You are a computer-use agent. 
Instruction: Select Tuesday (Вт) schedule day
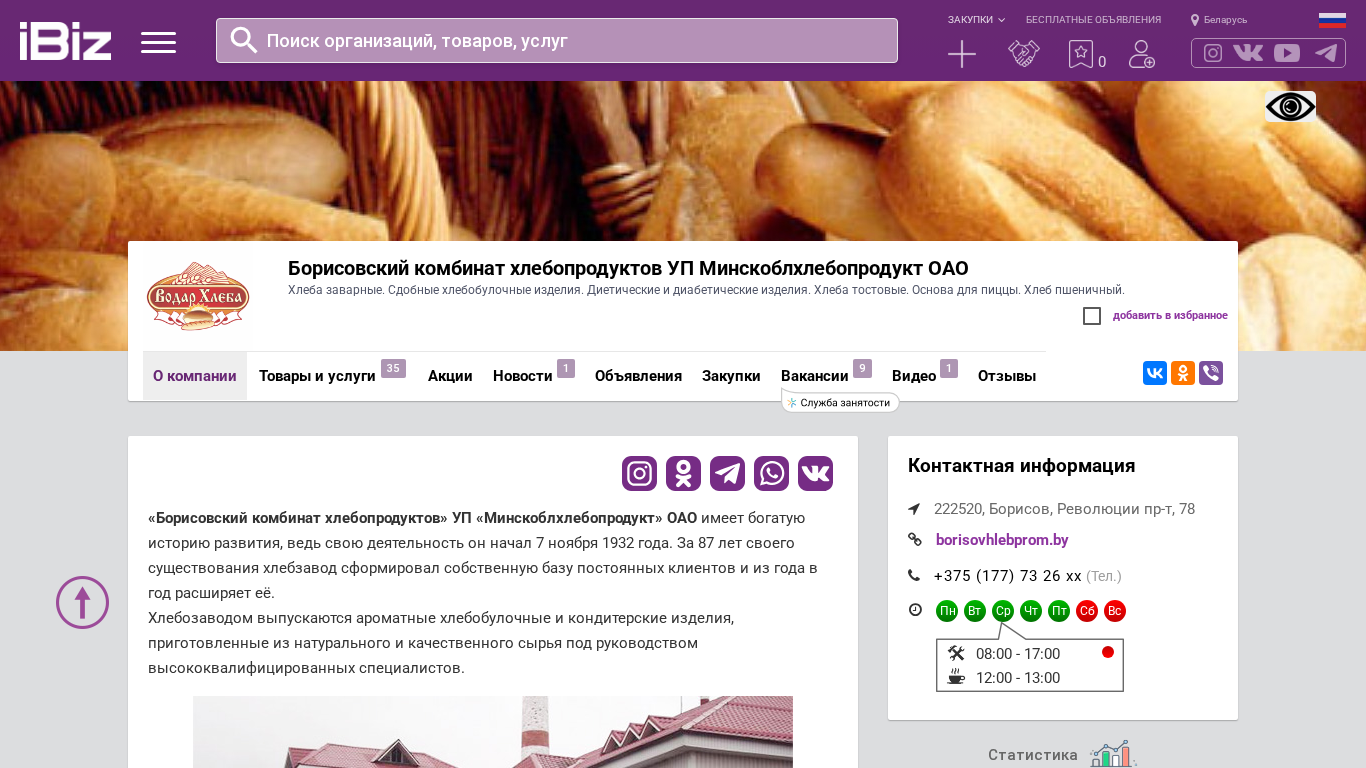pos(975,611)
